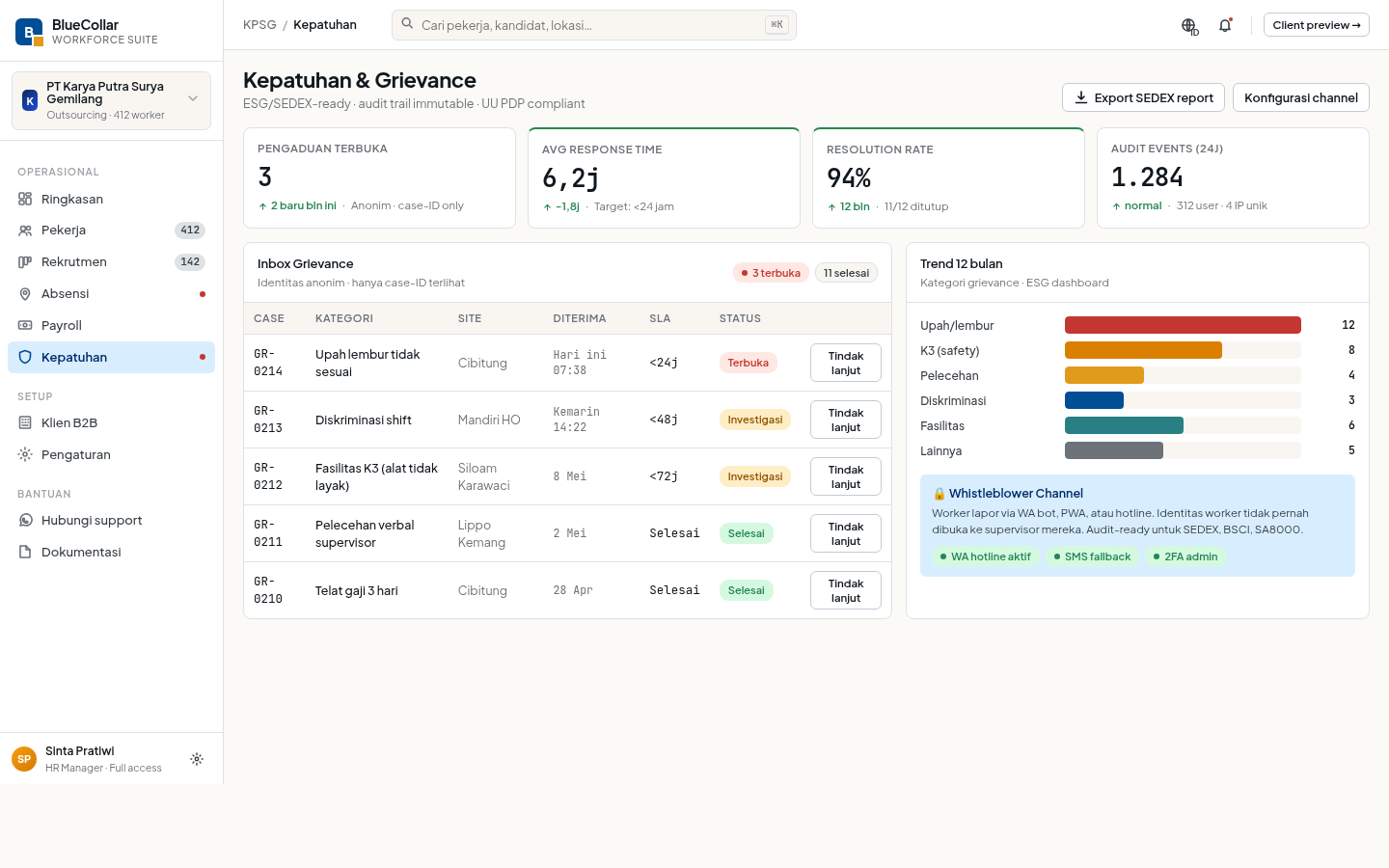Viewport: 1389px width, 868px height.
Task: Click the language globe icon
Action: pos(1189,26)
